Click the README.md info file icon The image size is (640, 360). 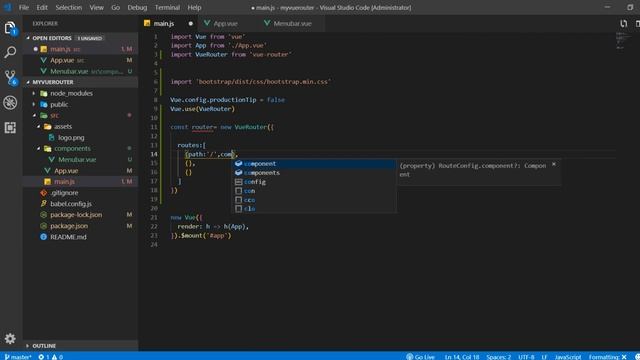pos(44,237)
